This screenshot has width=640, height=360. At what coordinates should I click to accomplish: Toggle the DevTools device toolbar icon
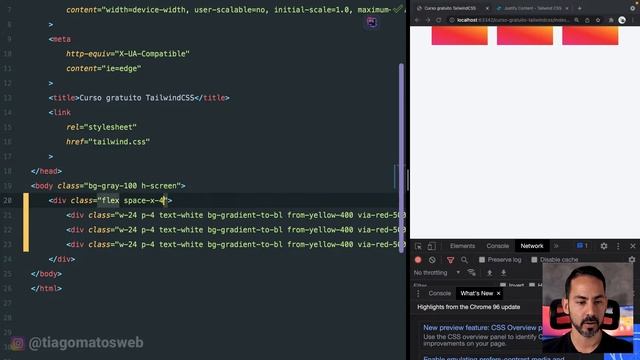coord(431,246)
